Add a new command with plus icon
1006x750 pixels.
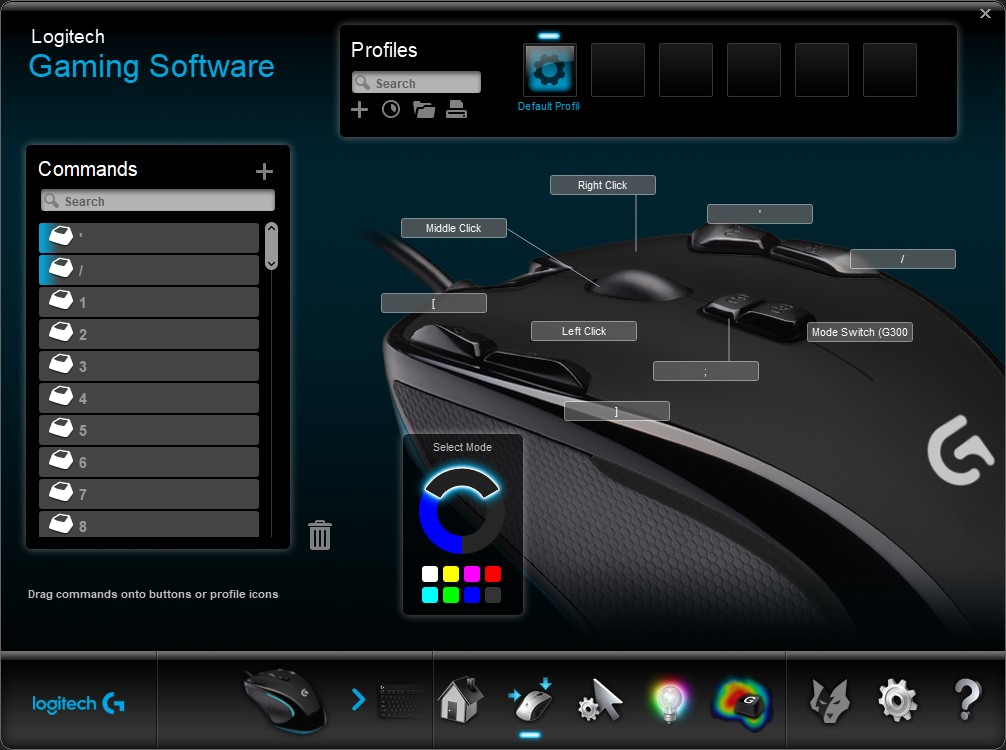(x=264, y=171)
